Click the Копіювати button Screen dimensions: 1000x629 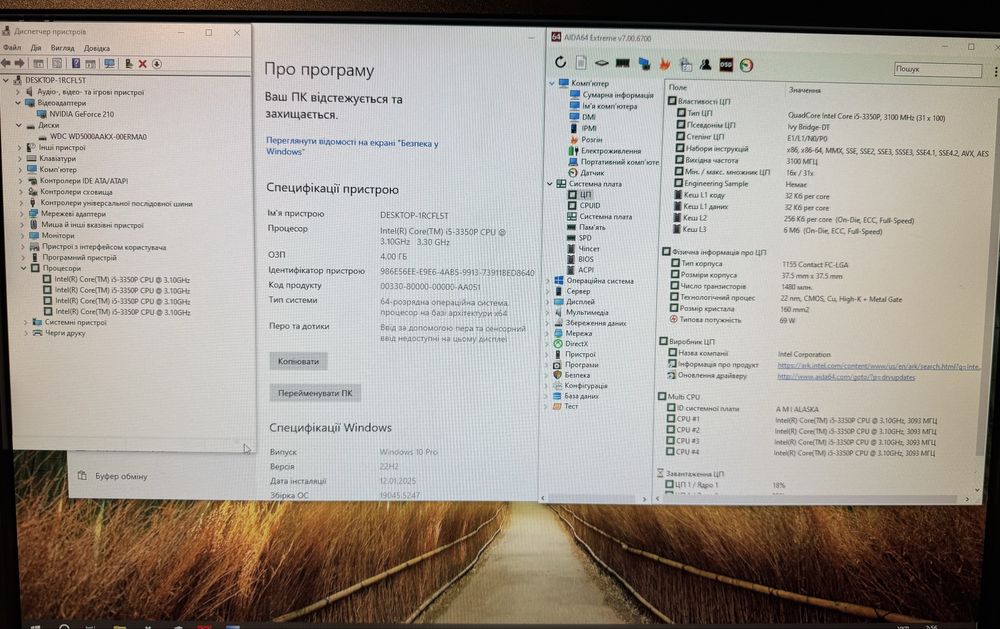(298, 361)
